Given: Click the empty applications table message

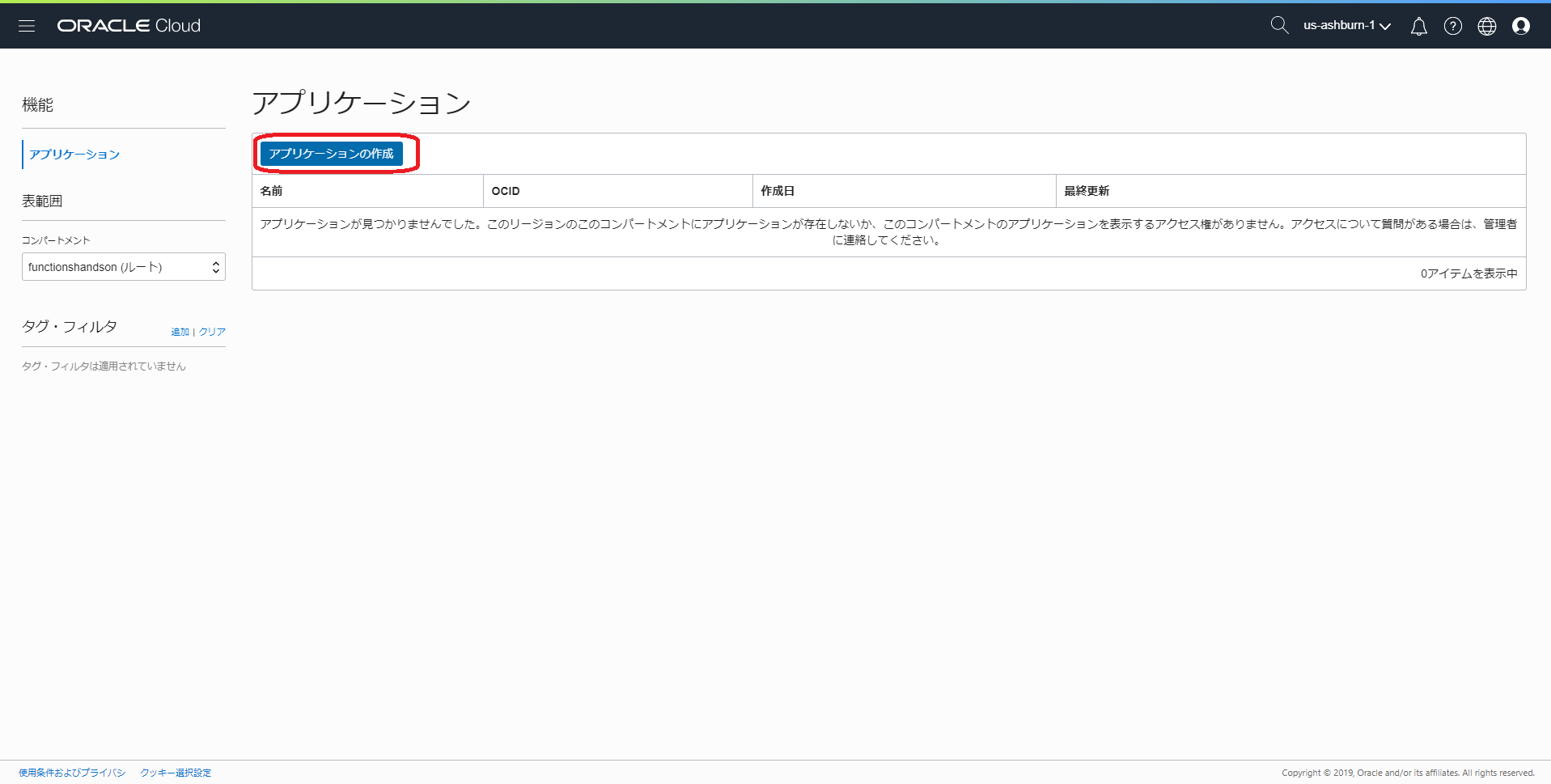Looking at the screenshot, I should click(888, 231).
